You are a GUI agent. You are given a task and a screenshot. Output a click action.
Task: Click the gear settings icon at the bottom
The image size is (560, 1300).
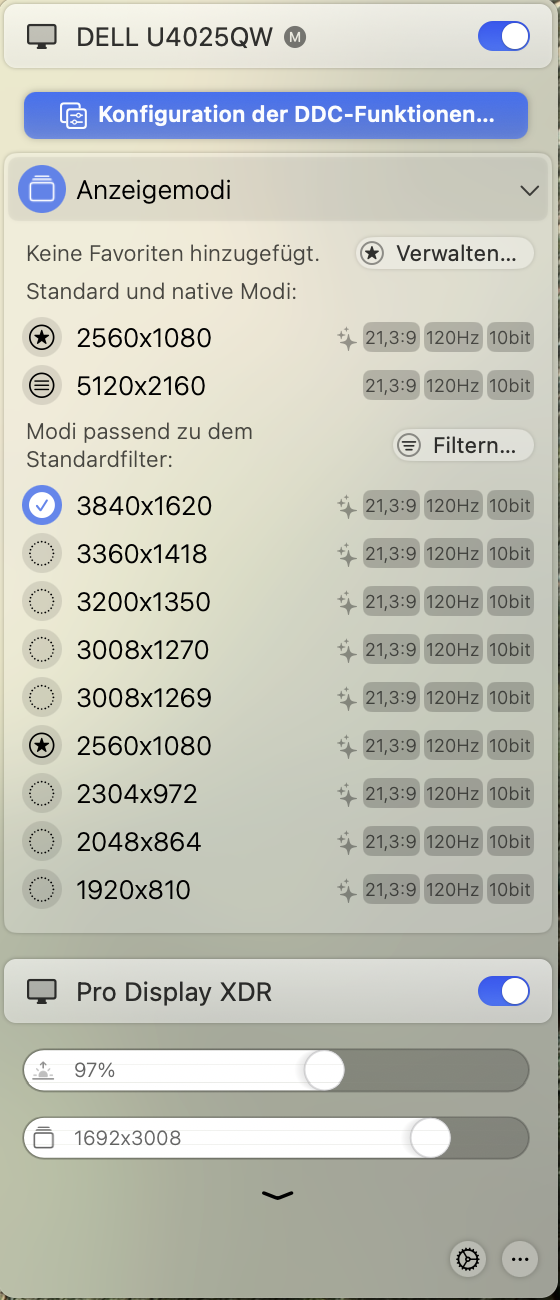click(467, 1260)
